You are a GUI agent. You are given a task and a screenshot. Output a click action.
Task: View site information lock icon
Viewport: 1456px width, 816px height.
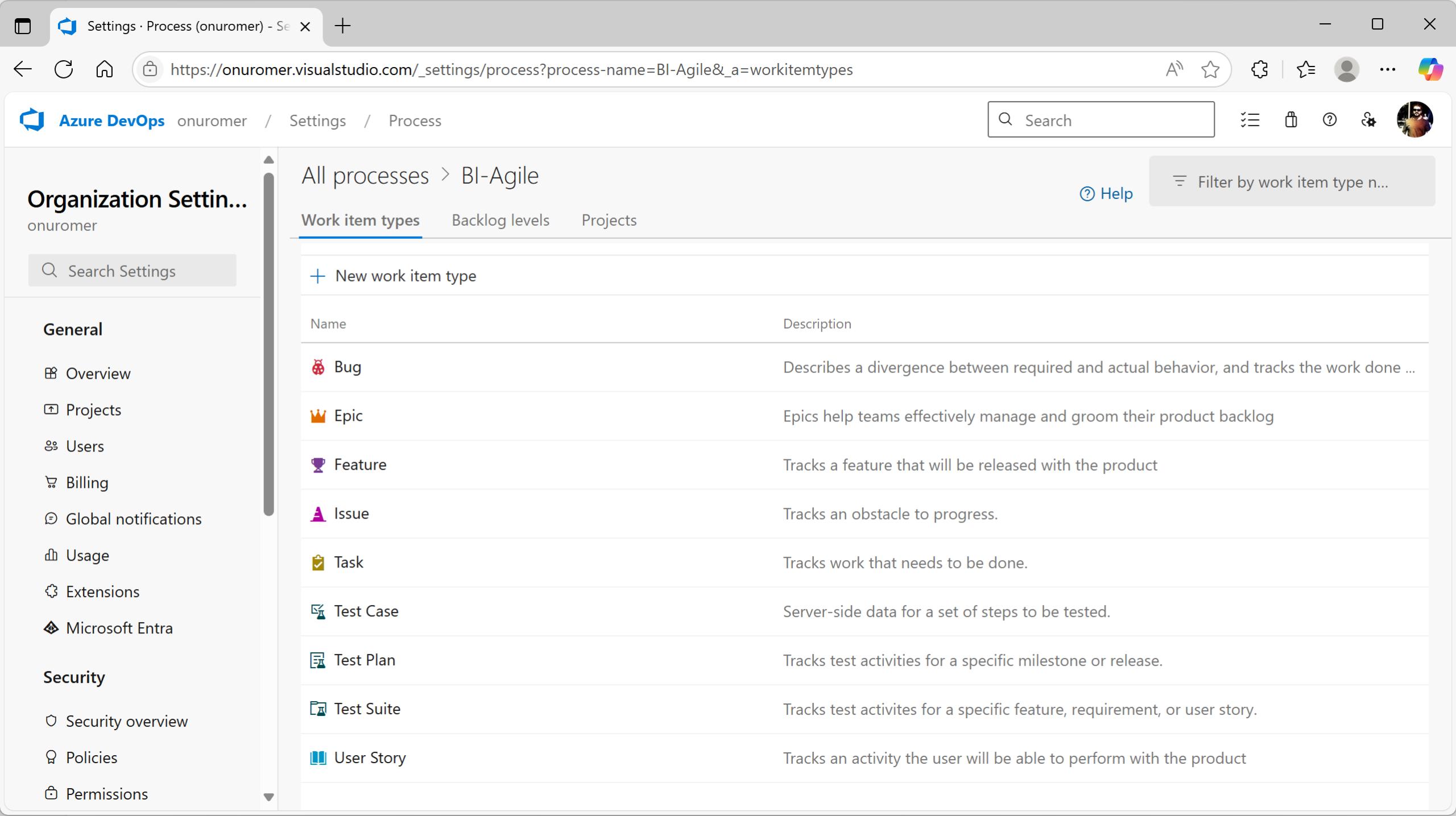(x=150, y=69)
